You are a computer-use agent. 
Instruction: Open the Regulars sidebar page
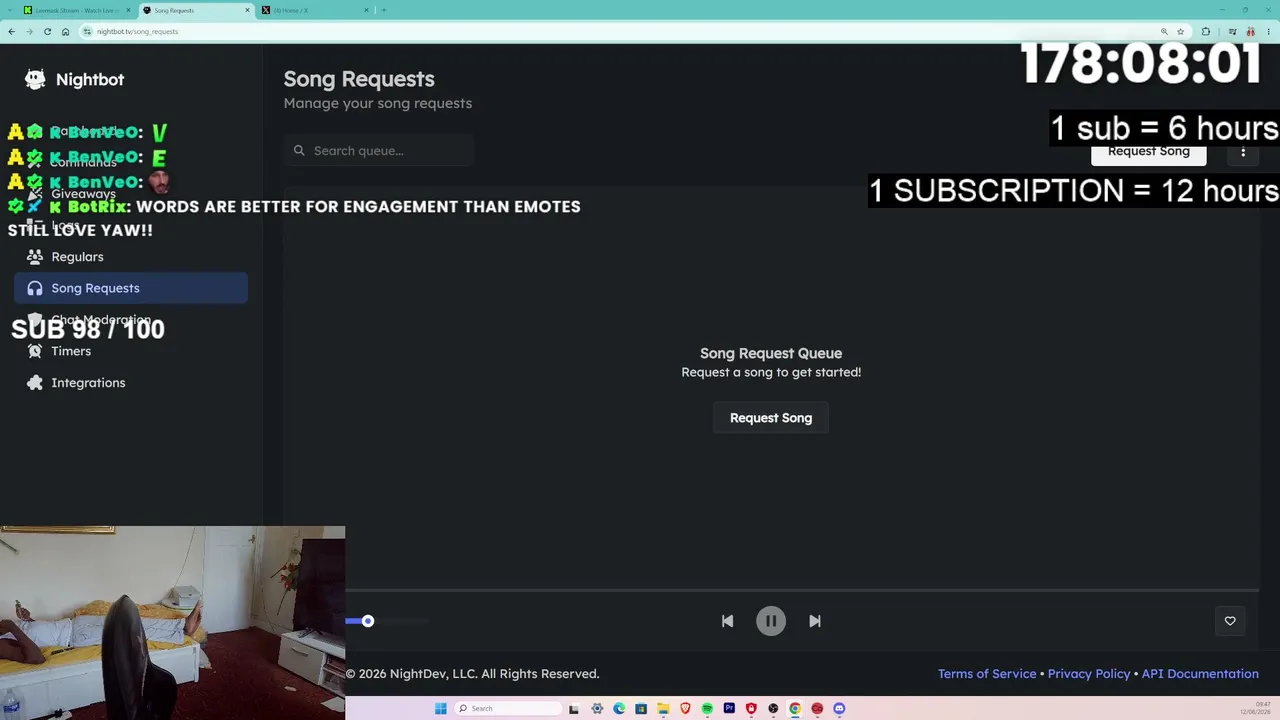coord(131,257)
